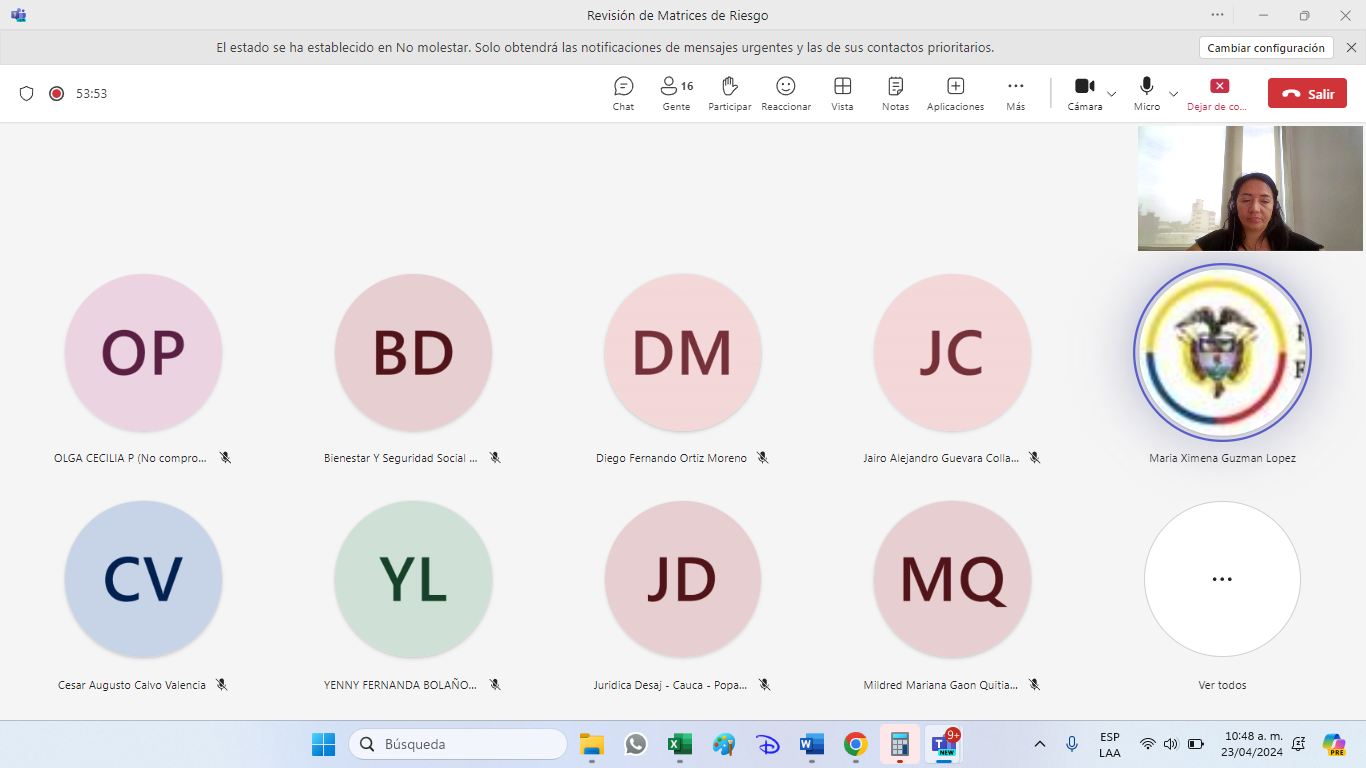This screenshot has height=768, width=1366.
Task: Expand microphone options dropdown arrow
Action: (1174, 94)
